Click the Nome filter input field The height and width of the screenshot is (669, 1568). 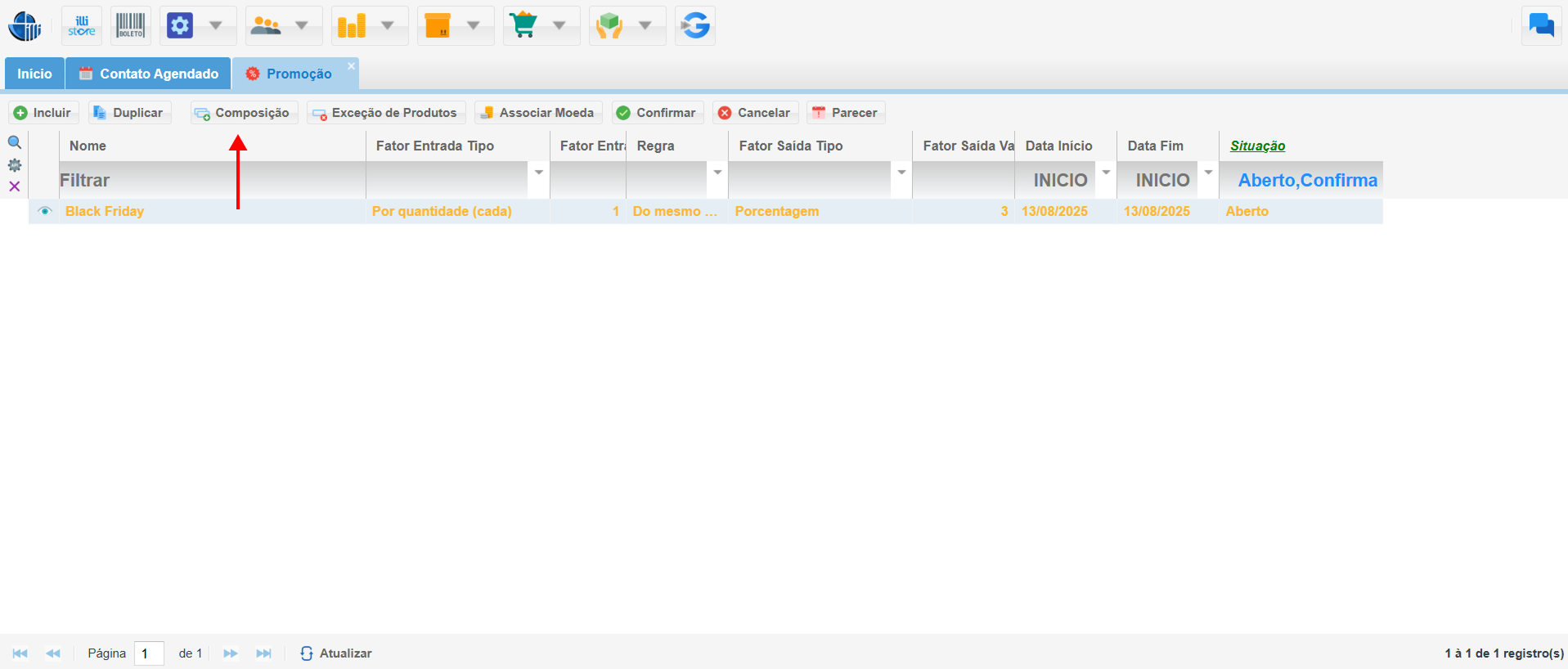212,180
